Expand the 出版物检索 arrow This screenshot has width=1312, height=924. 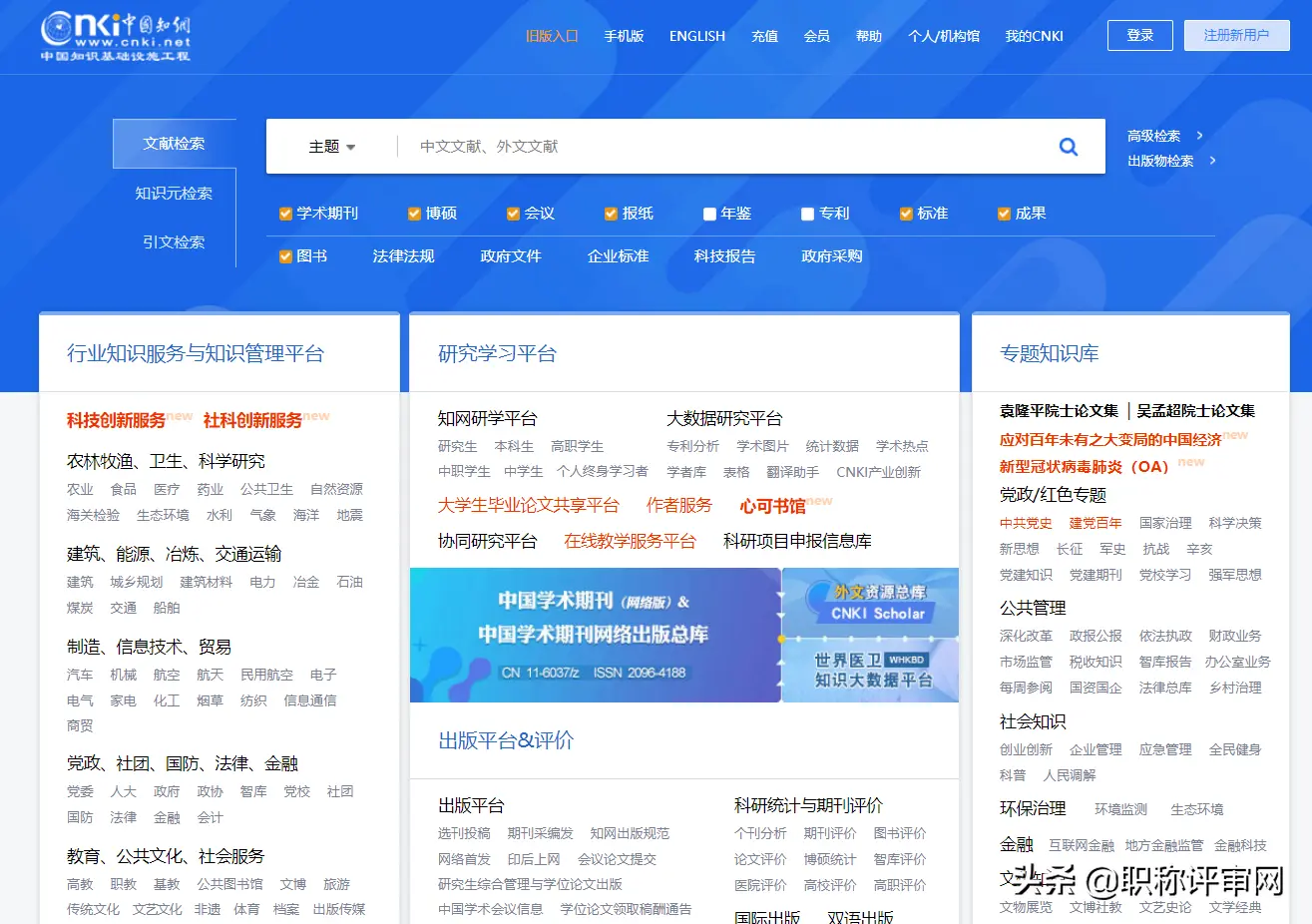click(1212, 161)
